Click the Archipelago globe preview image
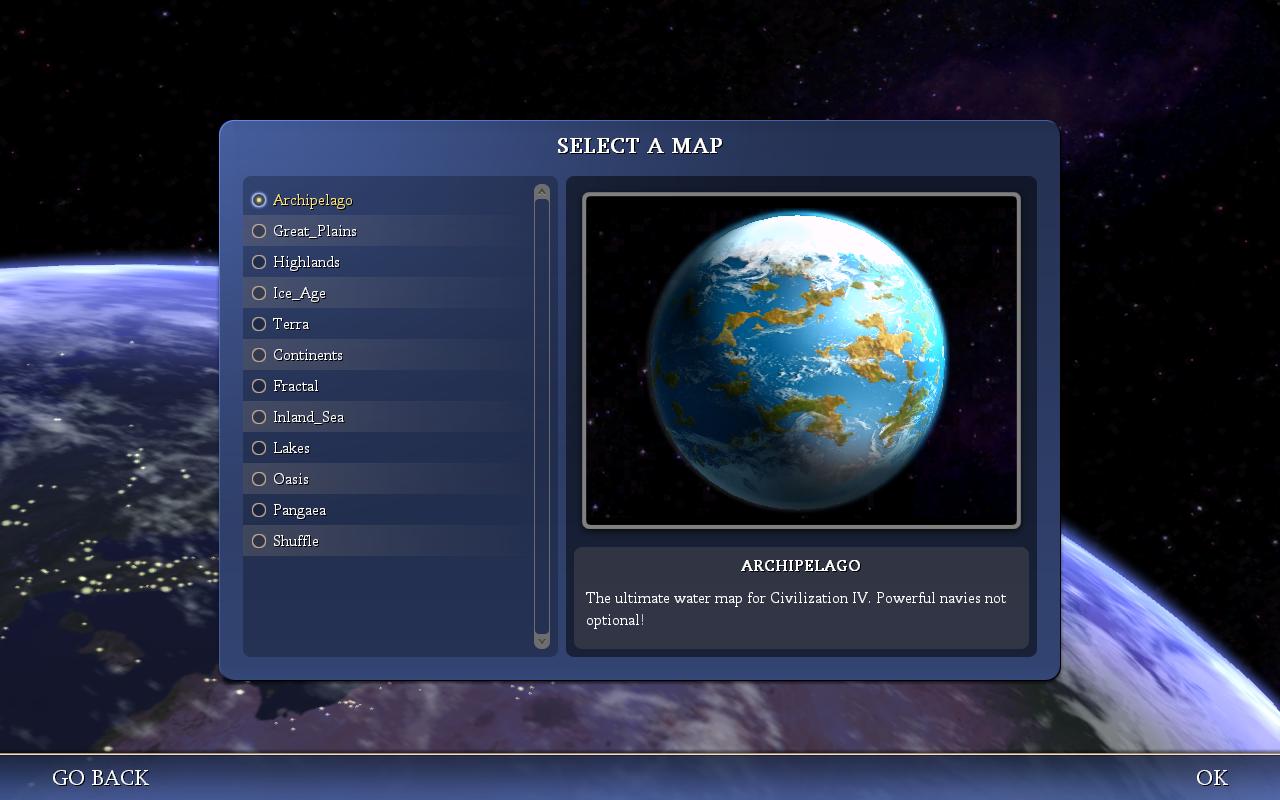The image size is (1280, 800). click(x=801, y=360)
